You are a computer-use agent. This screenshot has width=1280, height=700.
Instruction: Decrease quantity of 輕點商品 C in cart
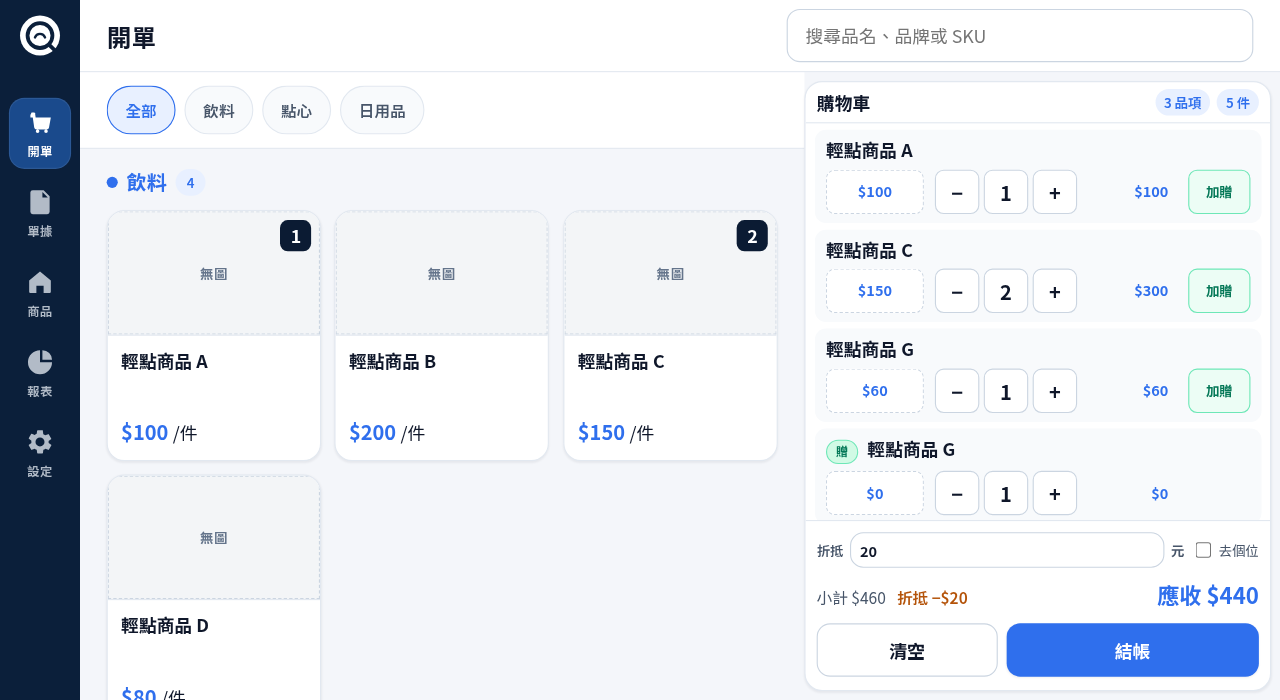tap(957, 291)
